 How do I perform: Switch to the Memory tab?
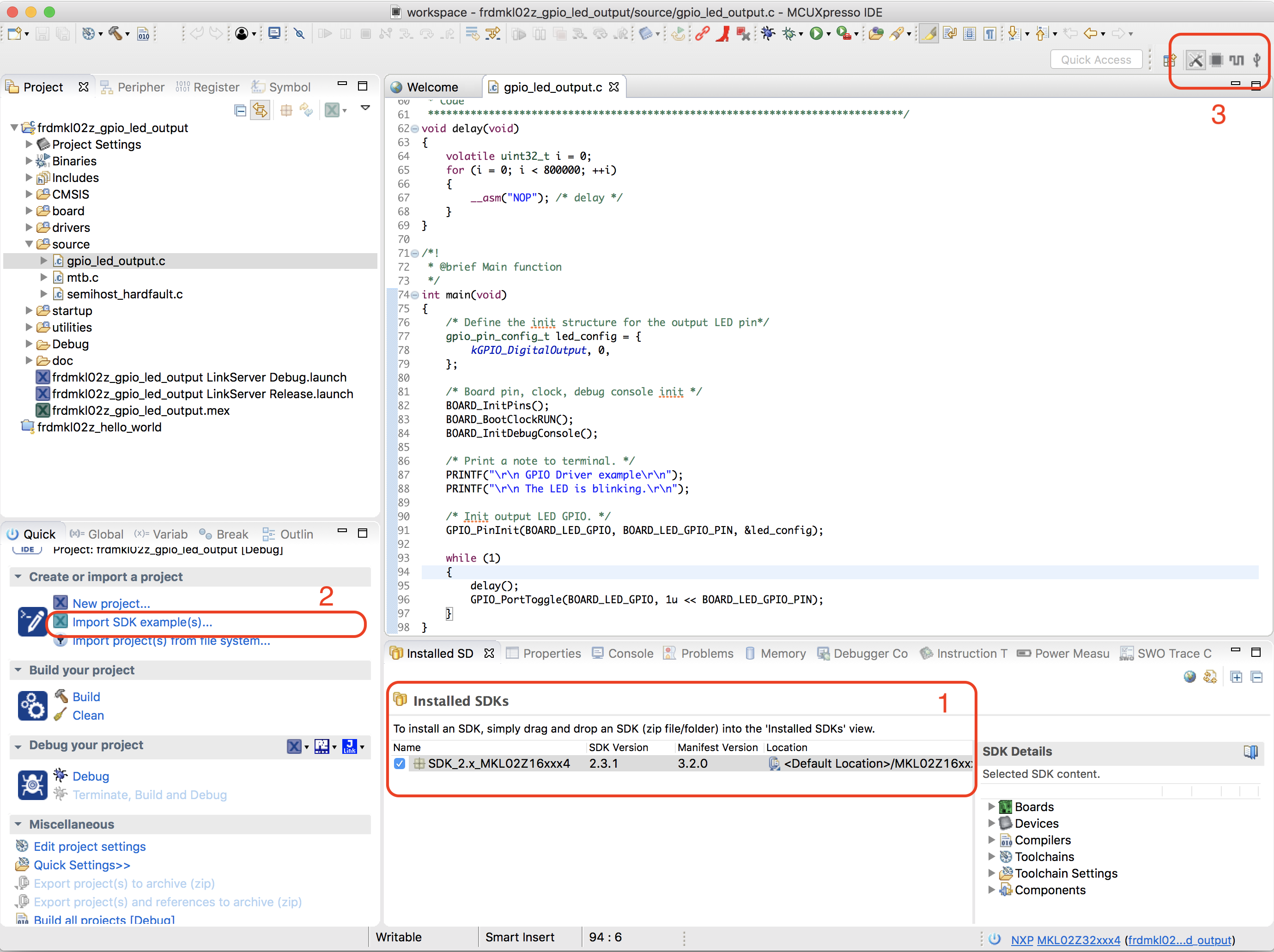point(775,653)
